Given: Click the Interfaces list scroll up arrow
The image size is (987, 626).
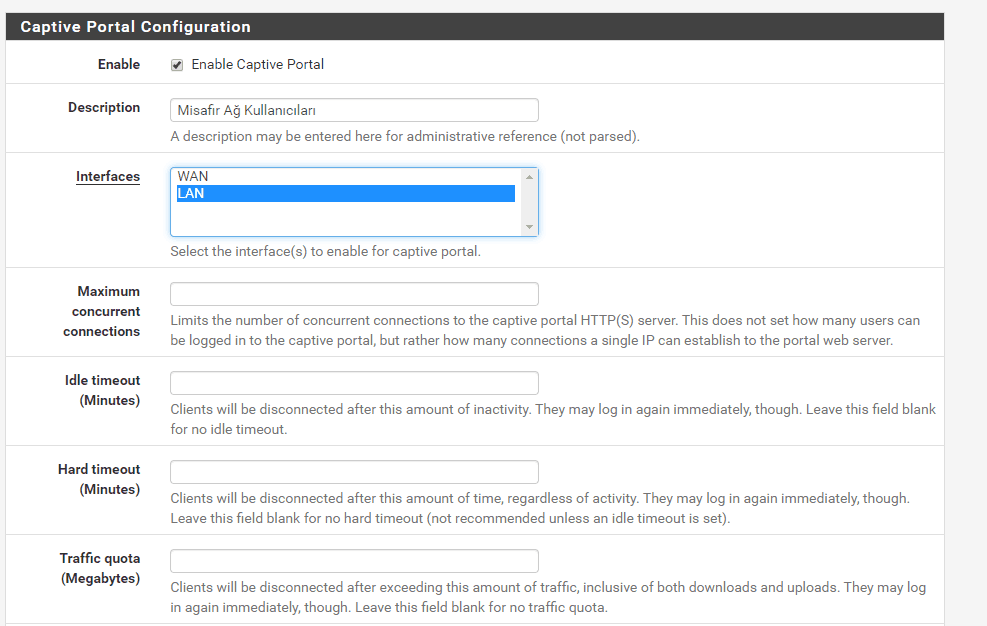Looking at the screenshot, I should click(529, 177).
